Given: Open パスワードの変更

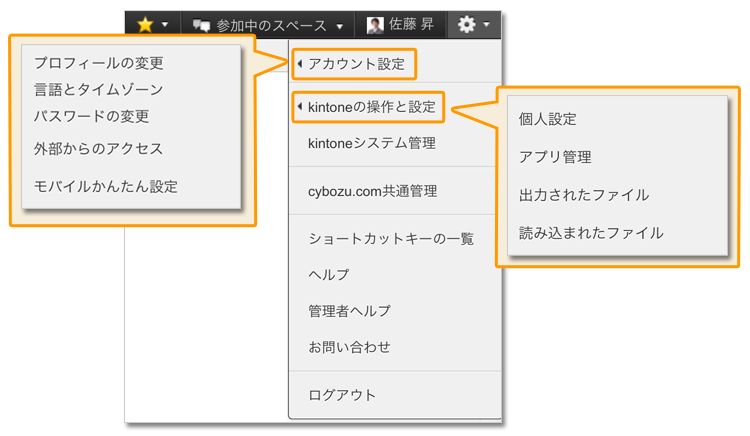Looking at the screenshot, I should coord(91,115).
